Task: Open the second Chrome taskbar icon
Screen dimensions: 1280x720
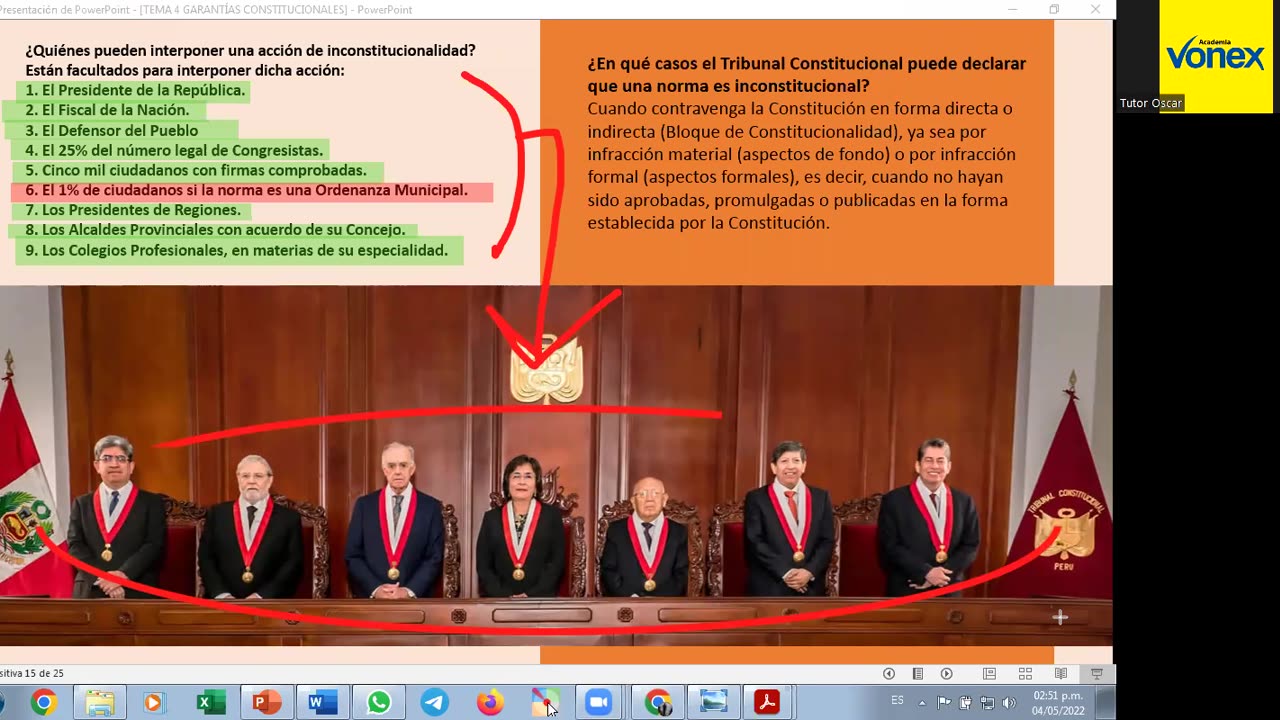Action: click(x=658, y=703)
